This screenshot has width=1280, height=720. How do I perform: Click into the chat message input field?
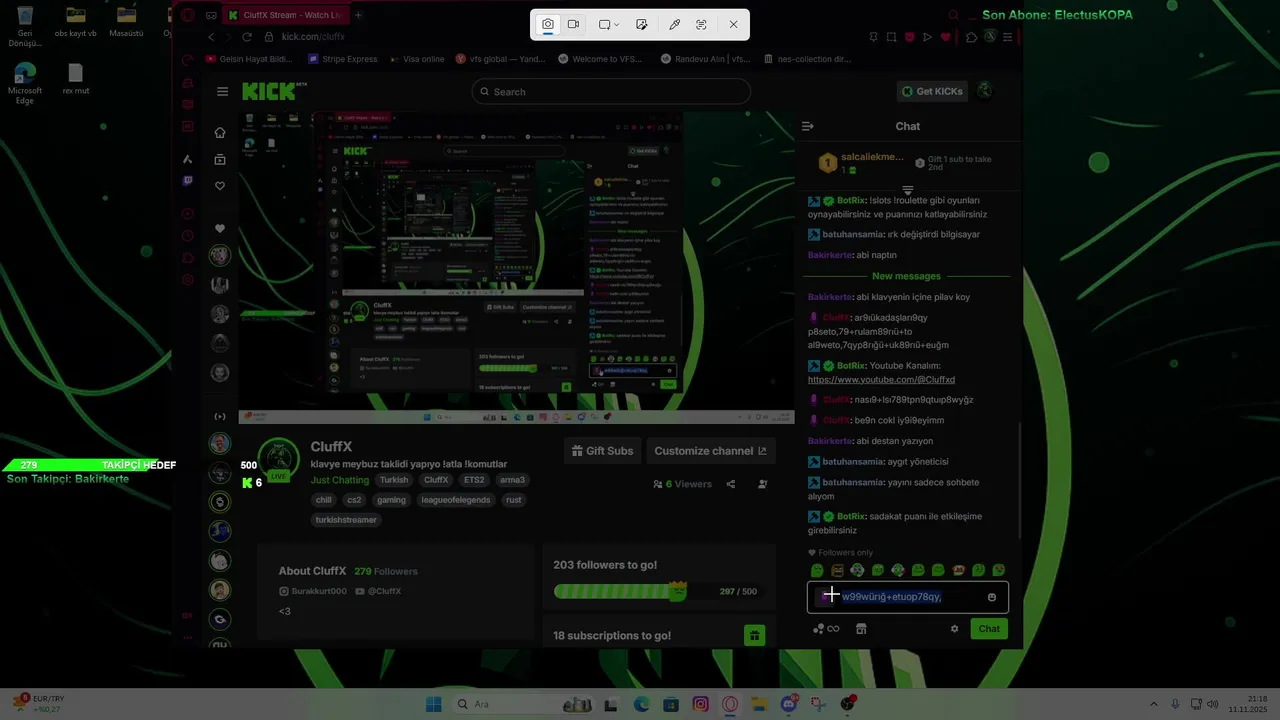click(x=908, y=597)
